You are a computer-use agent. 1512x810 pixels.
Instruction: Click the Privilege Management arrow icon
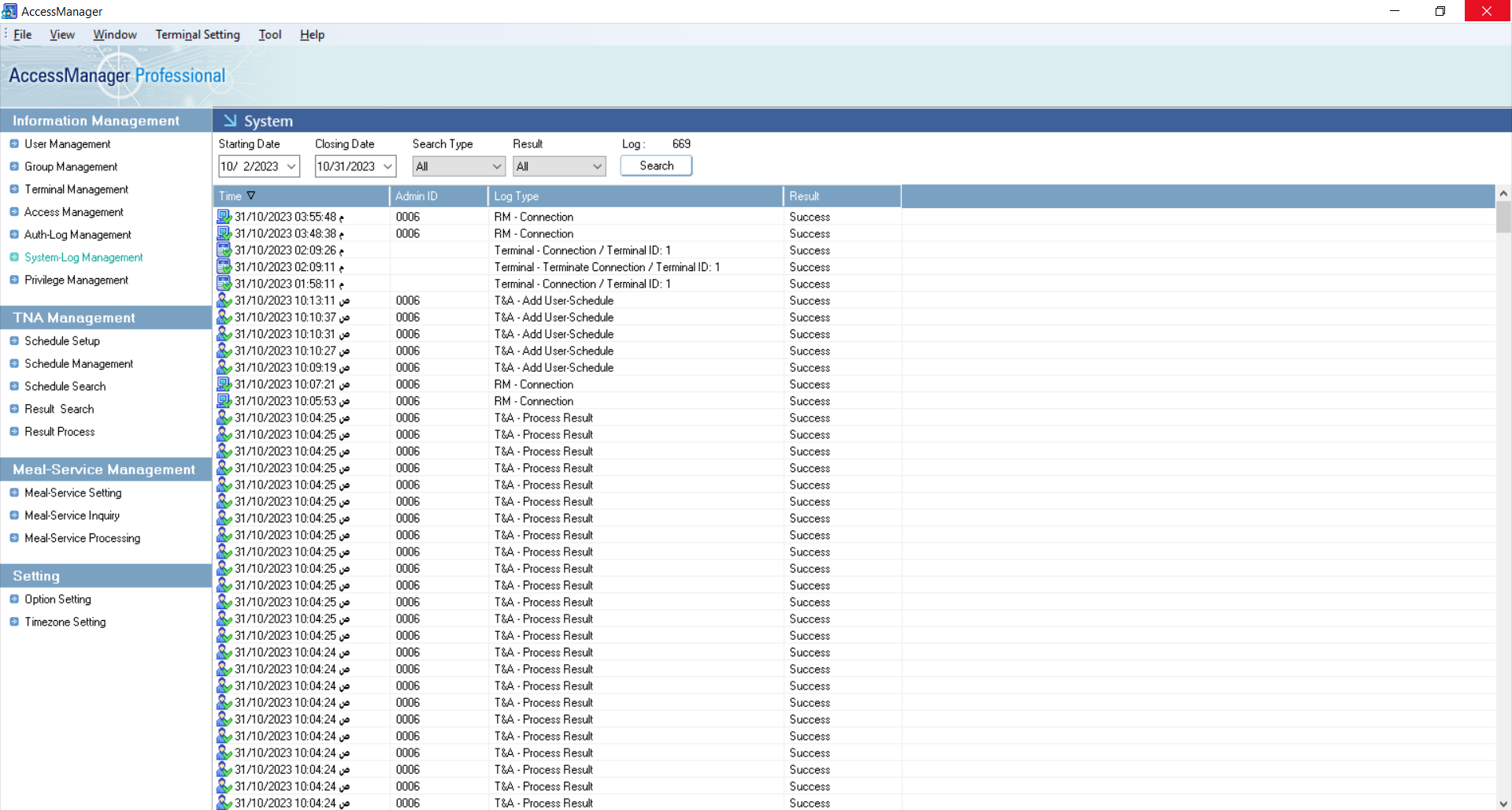pos(13,280)
